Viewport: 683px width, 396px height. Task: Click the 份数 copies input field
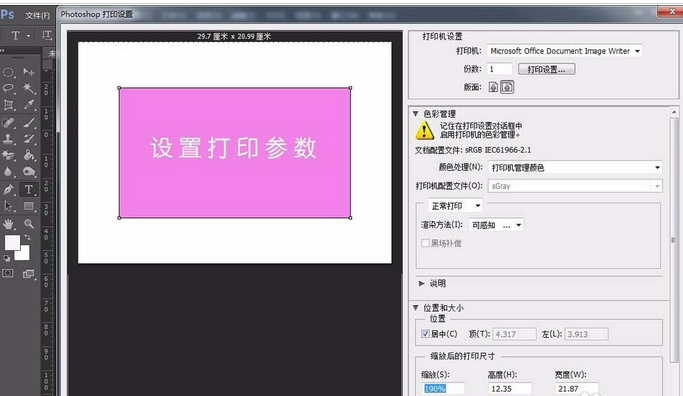(500, 69)
